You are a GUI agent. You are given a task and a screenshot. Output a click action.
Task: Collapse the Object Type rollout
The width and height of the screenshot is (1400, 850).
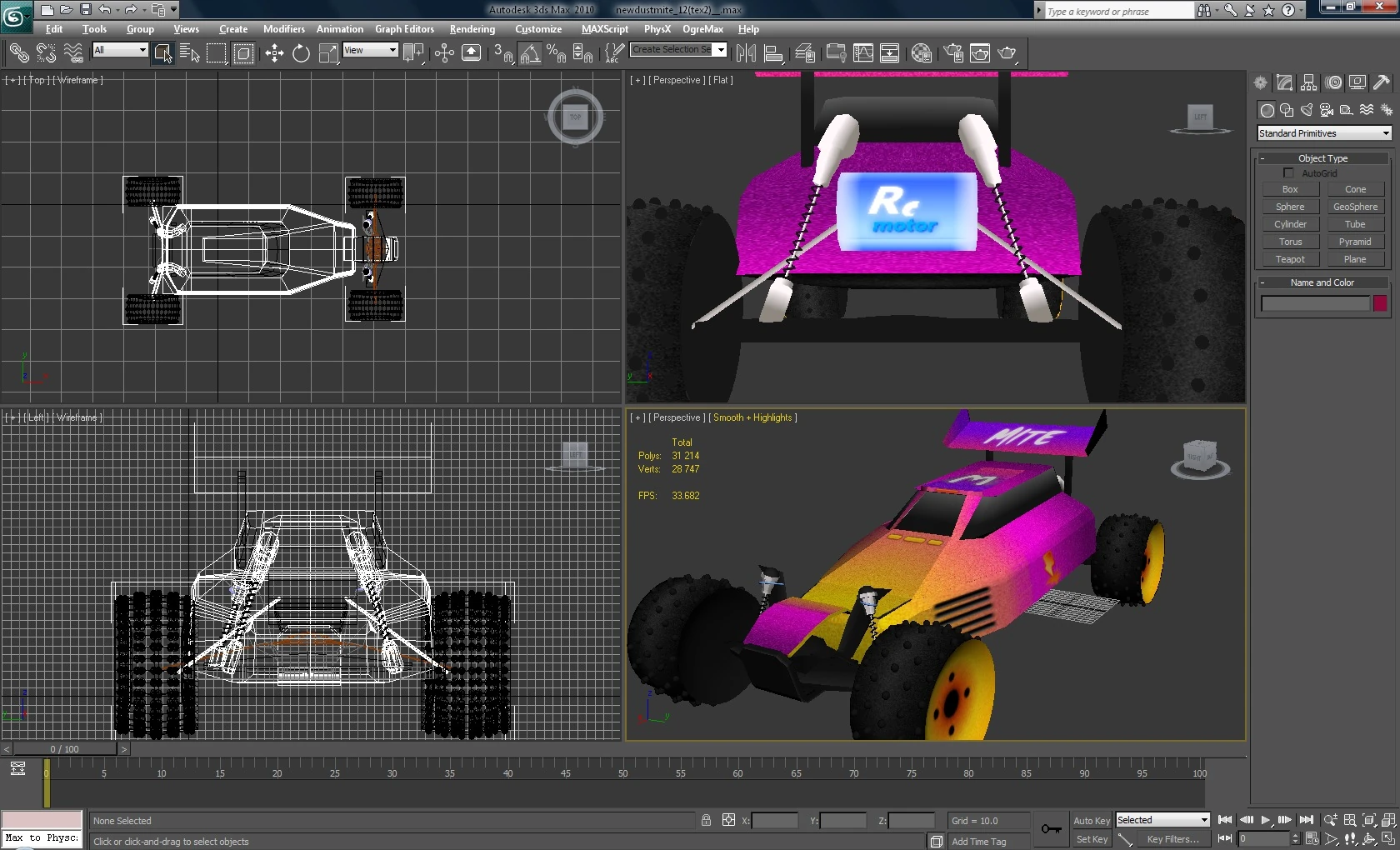click(x=1322, y=158)
